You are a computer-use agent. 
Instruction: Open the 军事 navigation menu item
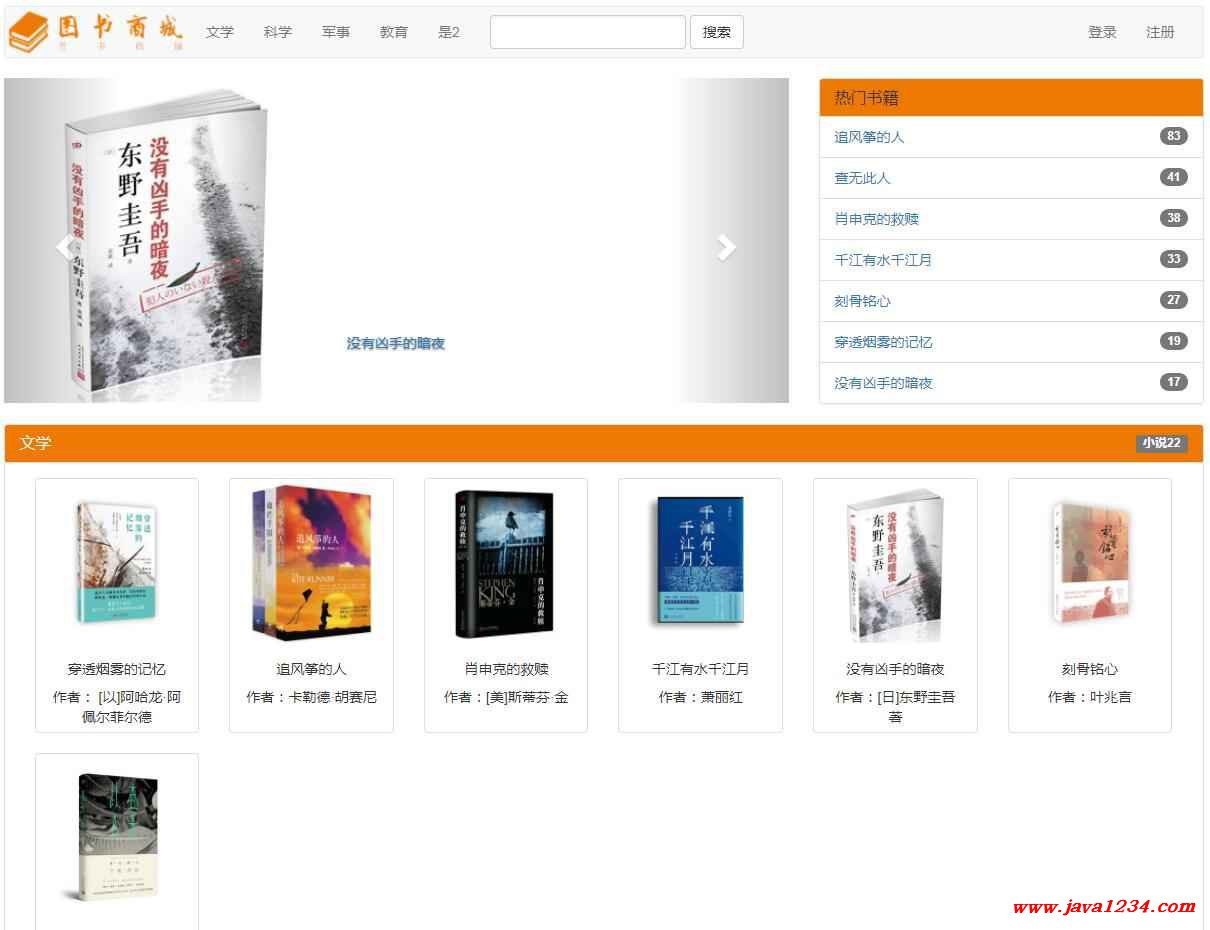pos(336,32)
